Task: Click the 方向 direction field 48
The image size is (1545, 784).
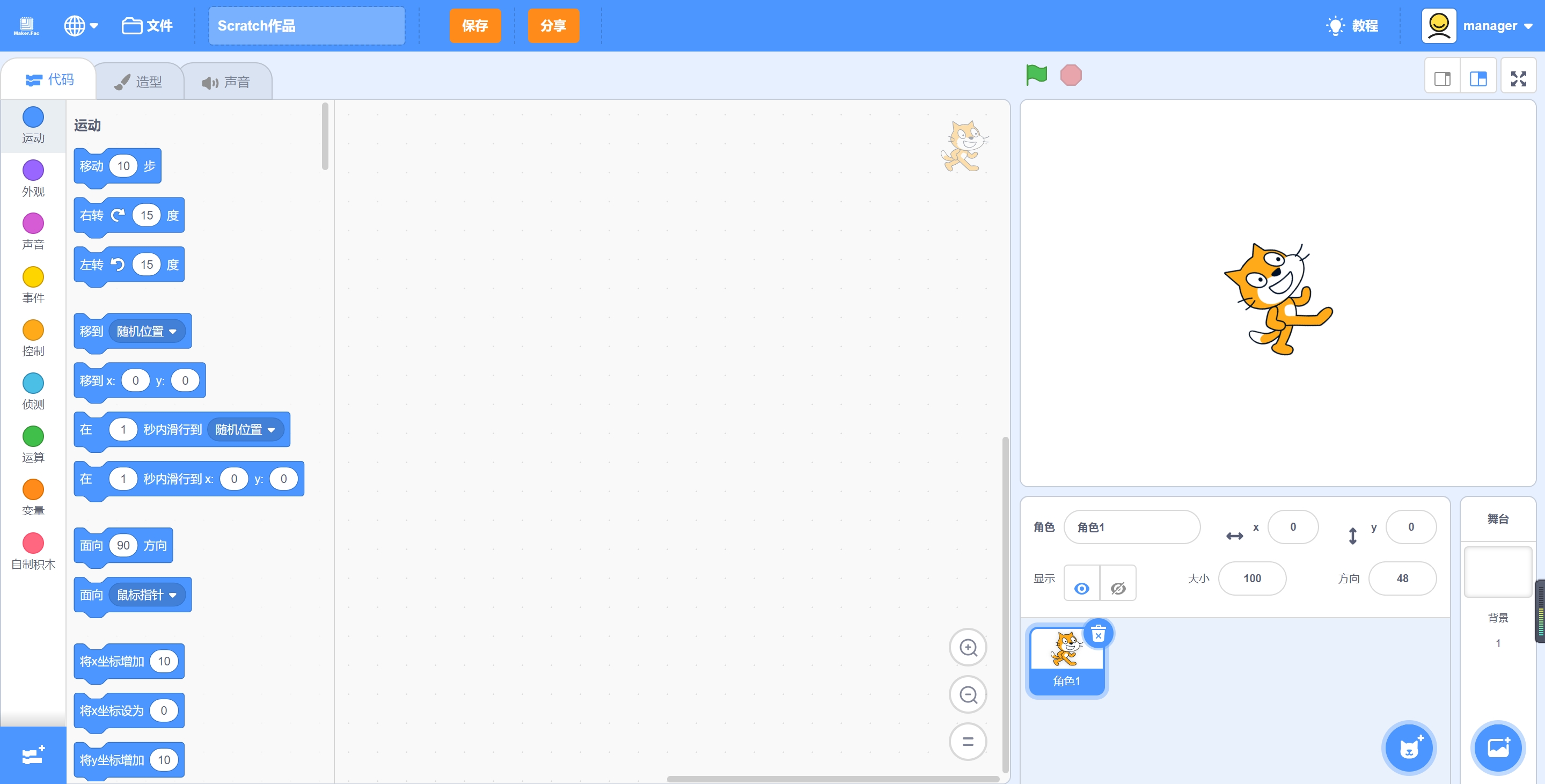Action: coord(1402,579)
